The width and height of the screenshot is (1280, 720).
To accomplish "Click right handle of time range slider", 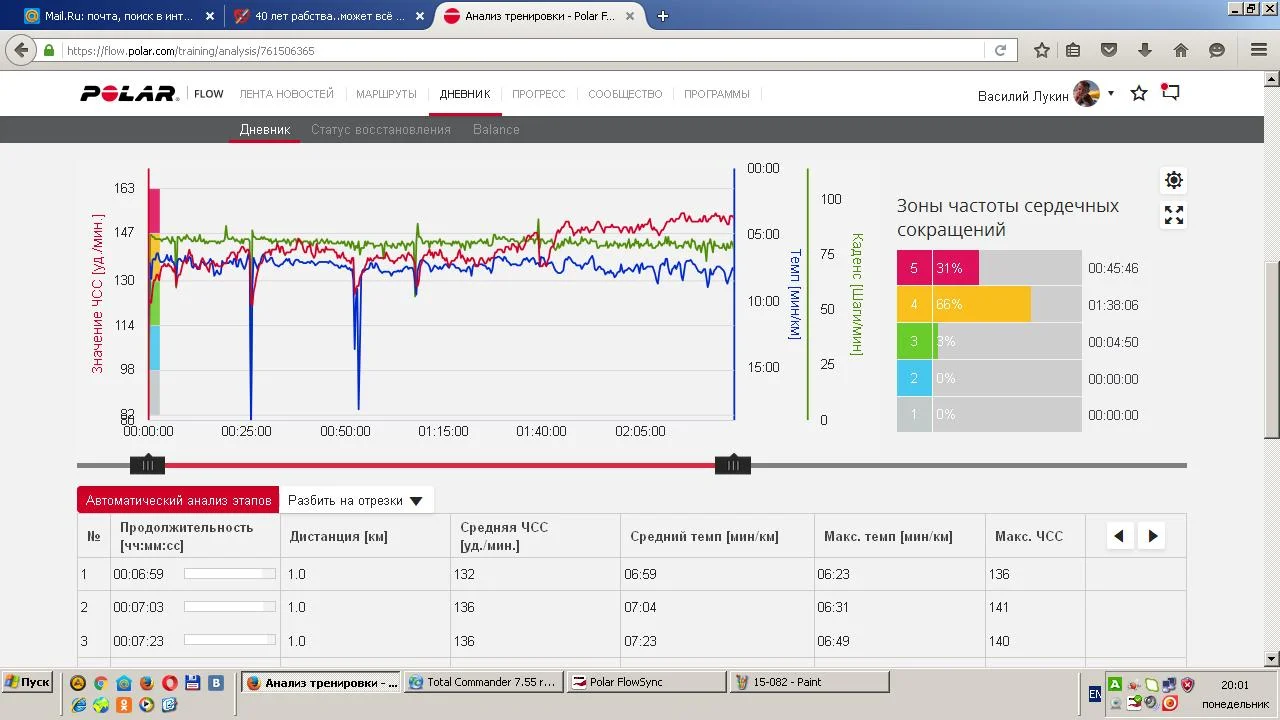I will tap(733, 464).
